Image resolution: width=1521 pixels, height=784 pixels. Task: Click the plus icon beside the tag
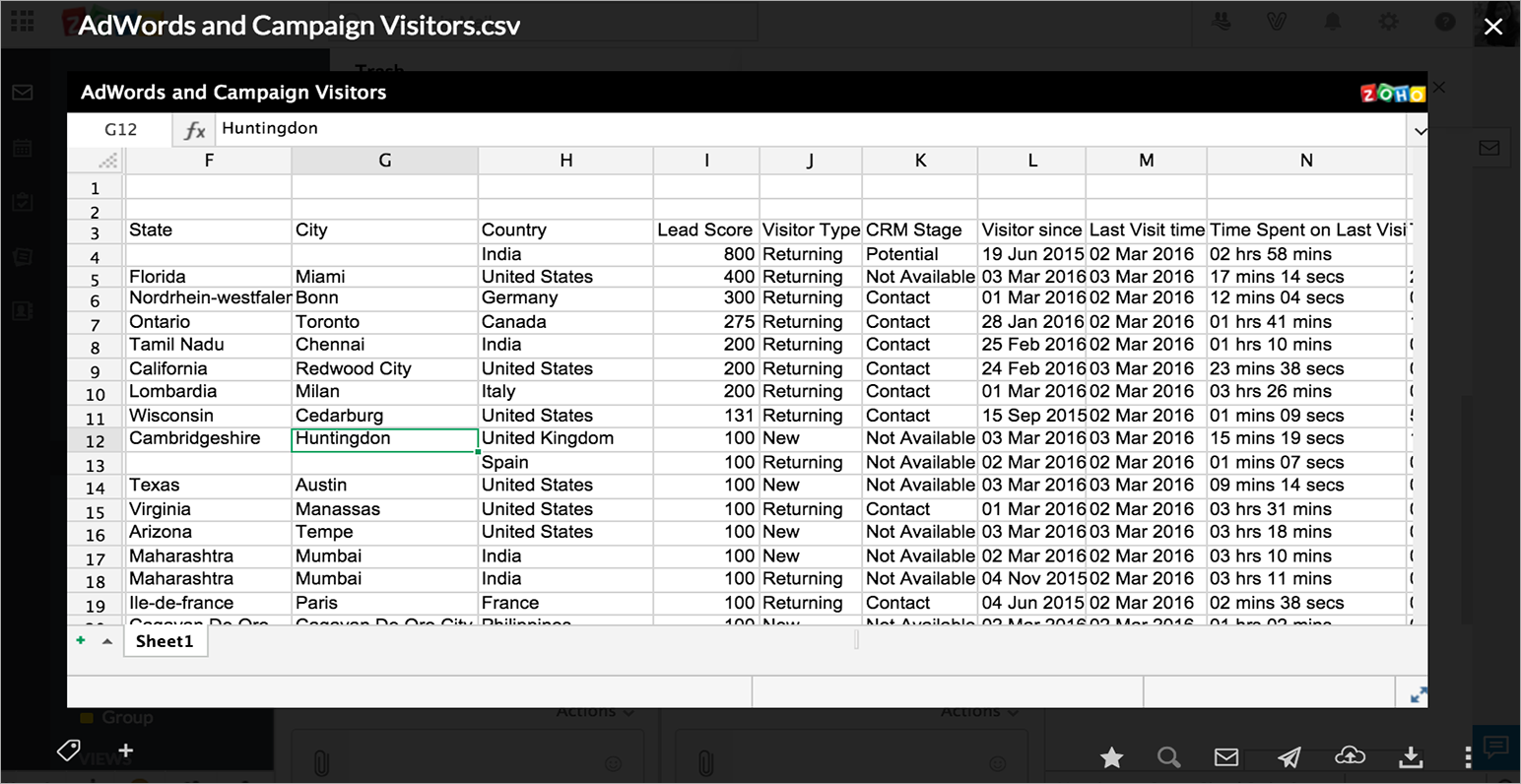point(125,751)
